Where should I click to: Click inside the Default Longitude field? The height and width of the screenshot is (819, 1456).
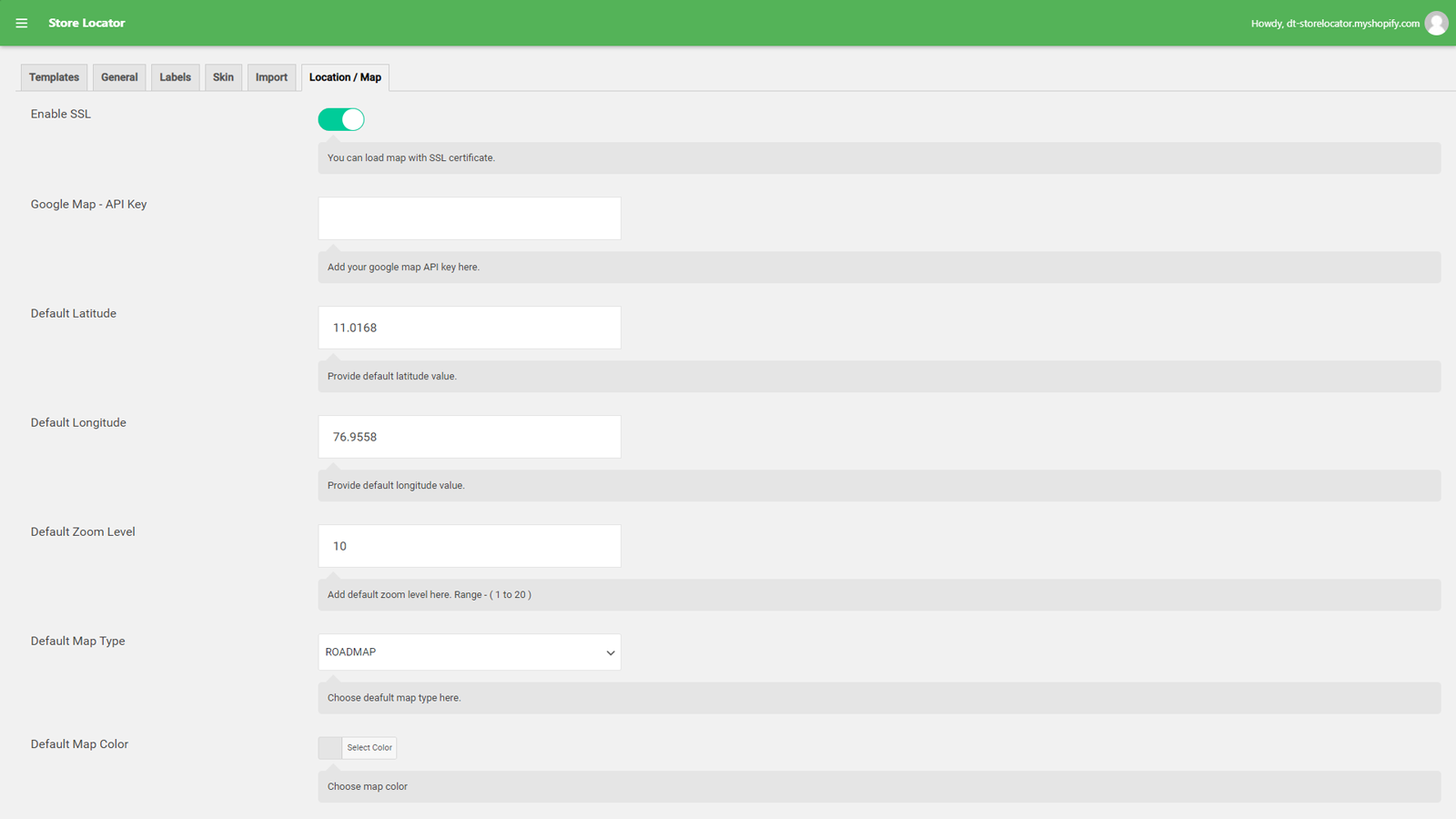click(x=469, y=437)
